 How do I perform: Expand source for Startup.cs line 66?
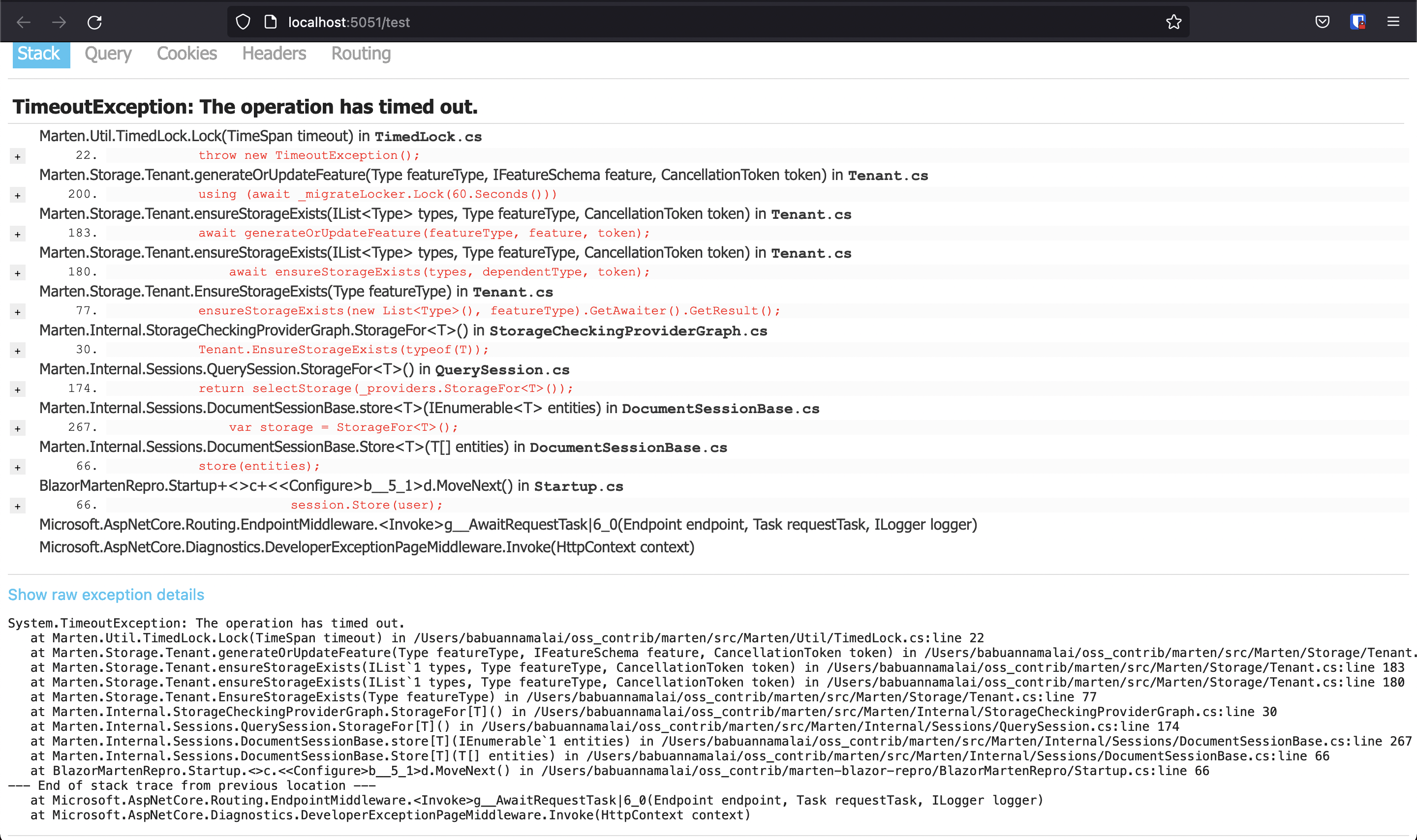pos(18,507)
